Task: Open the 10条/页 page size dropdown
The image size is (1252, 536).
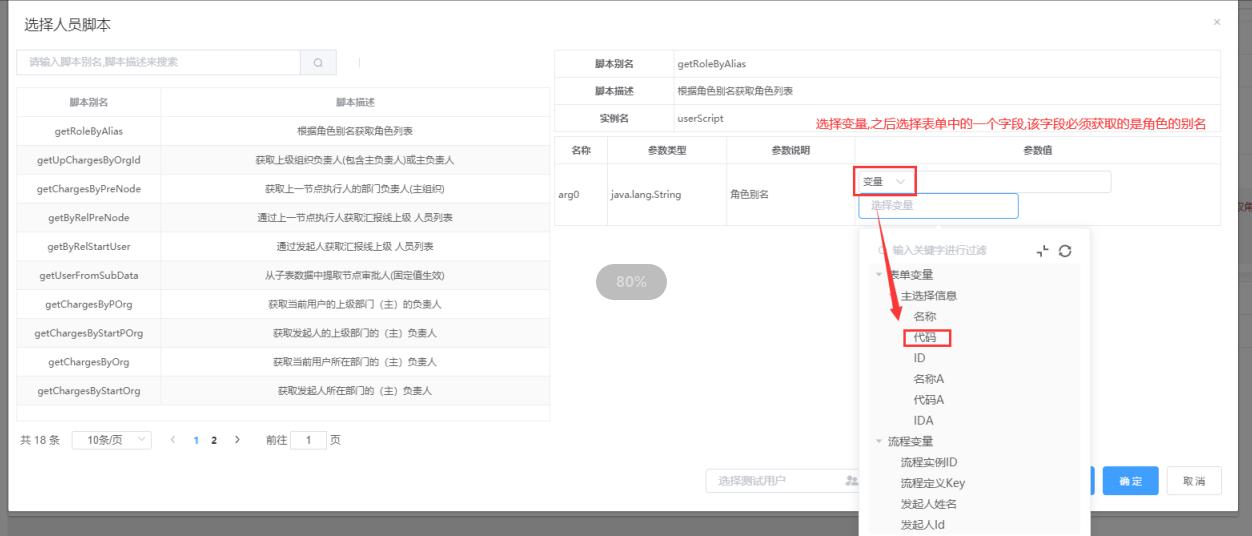Action: 112,440
